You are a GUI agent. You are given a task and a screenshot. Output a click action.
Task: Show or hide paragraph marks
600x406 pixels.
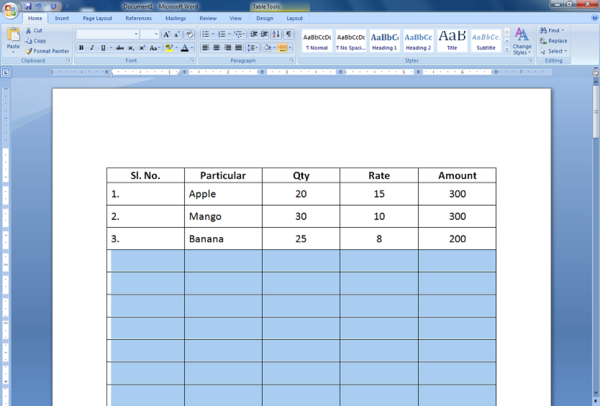[x=289, y=34]
